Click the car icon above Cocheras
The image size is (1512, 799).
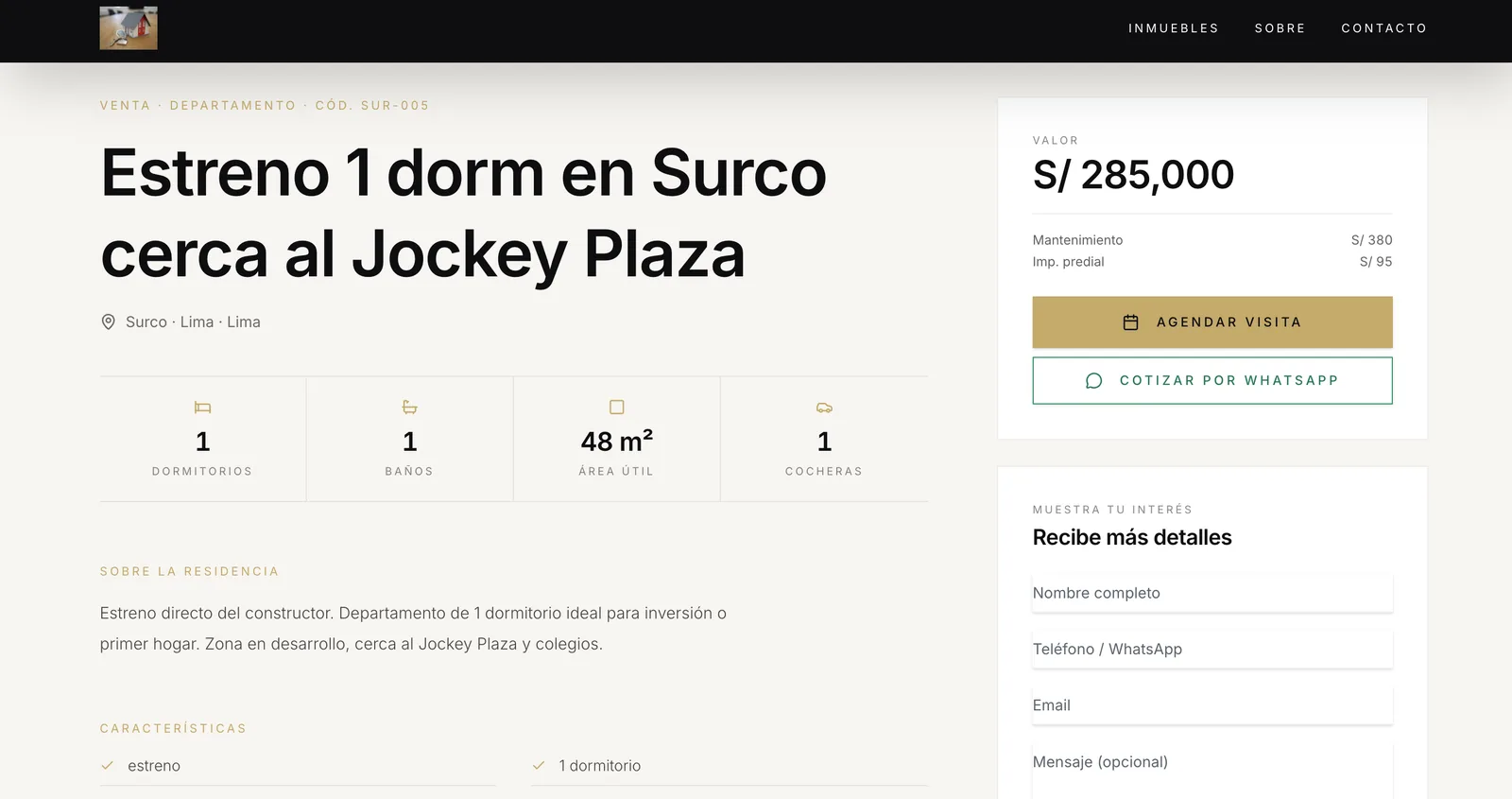[824, 408]
